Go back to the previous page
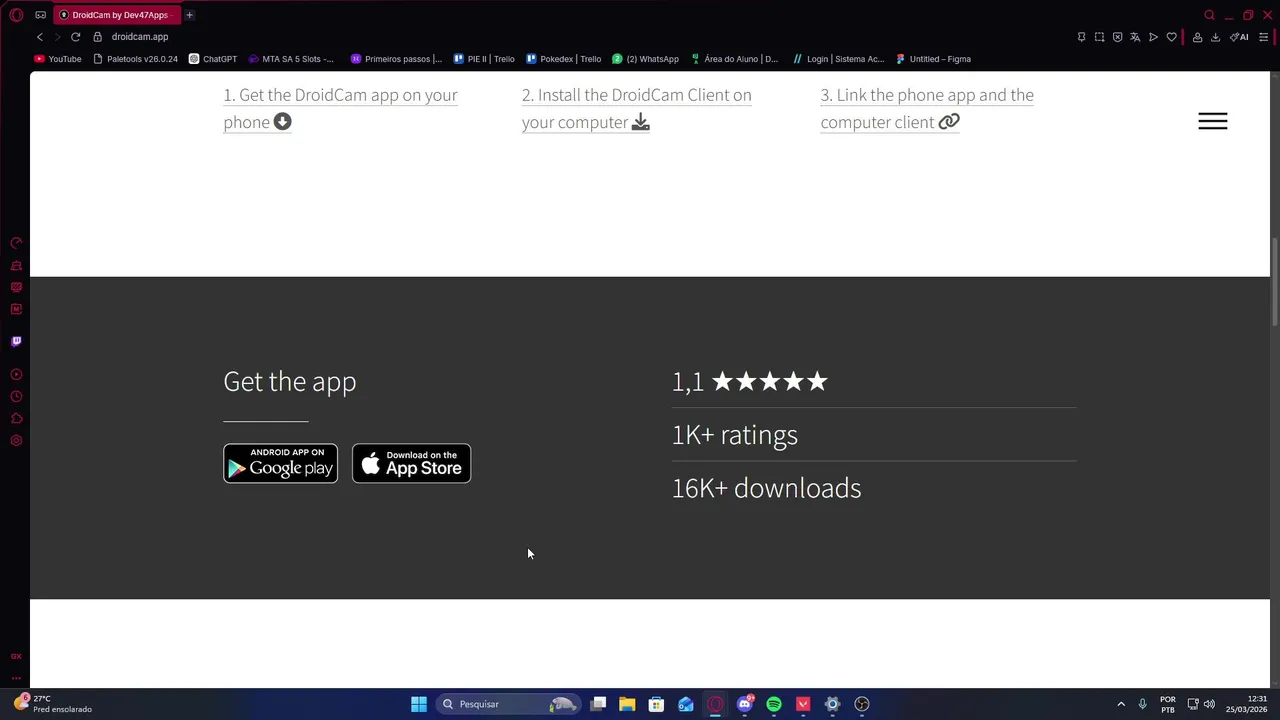The width and height of the screenshot is (1280, 720). click(x=40, y=37)
